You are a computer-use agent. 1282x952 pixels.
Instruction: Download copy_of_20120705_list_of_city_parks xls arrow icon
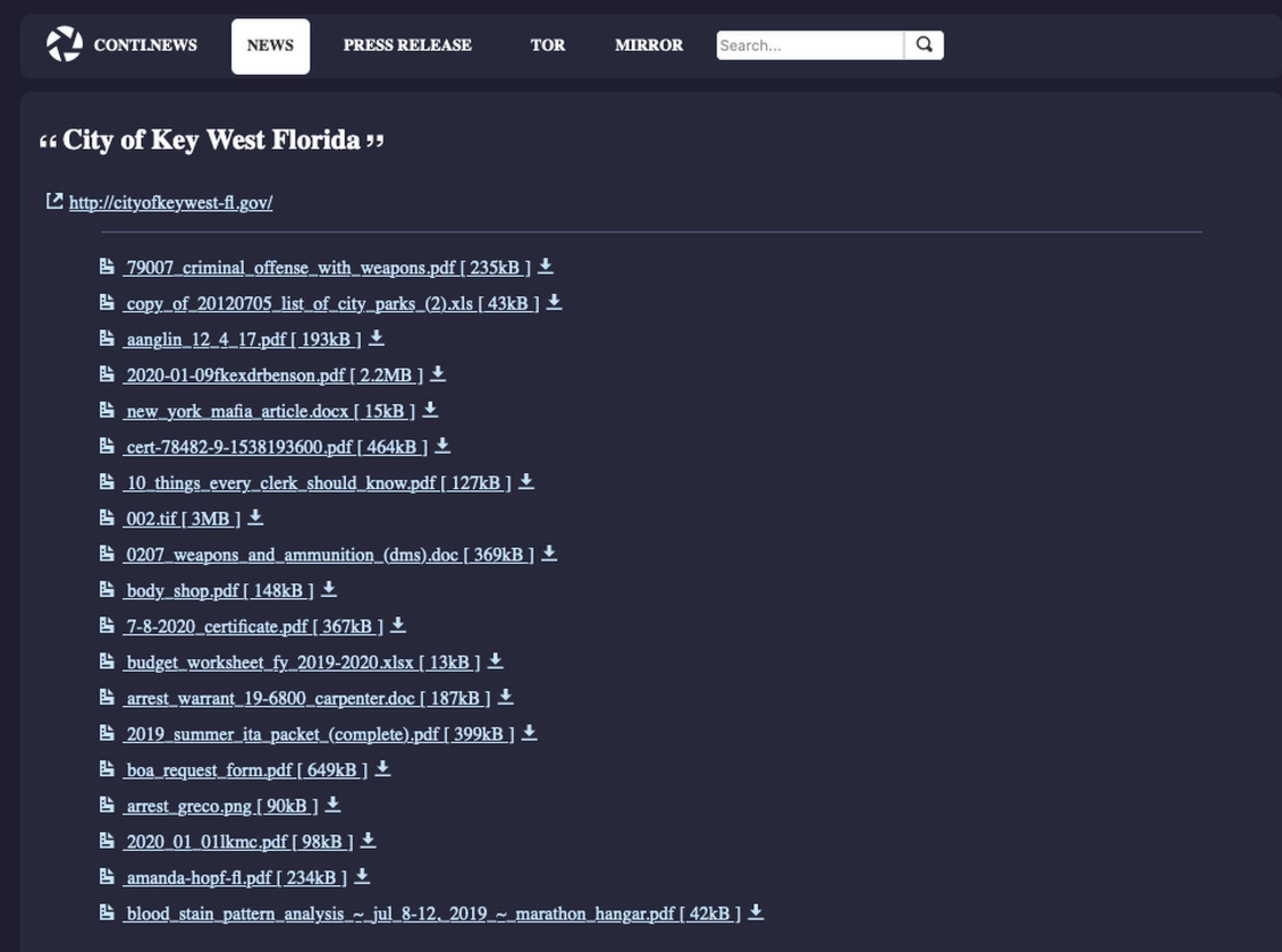[x=554, y=302]
